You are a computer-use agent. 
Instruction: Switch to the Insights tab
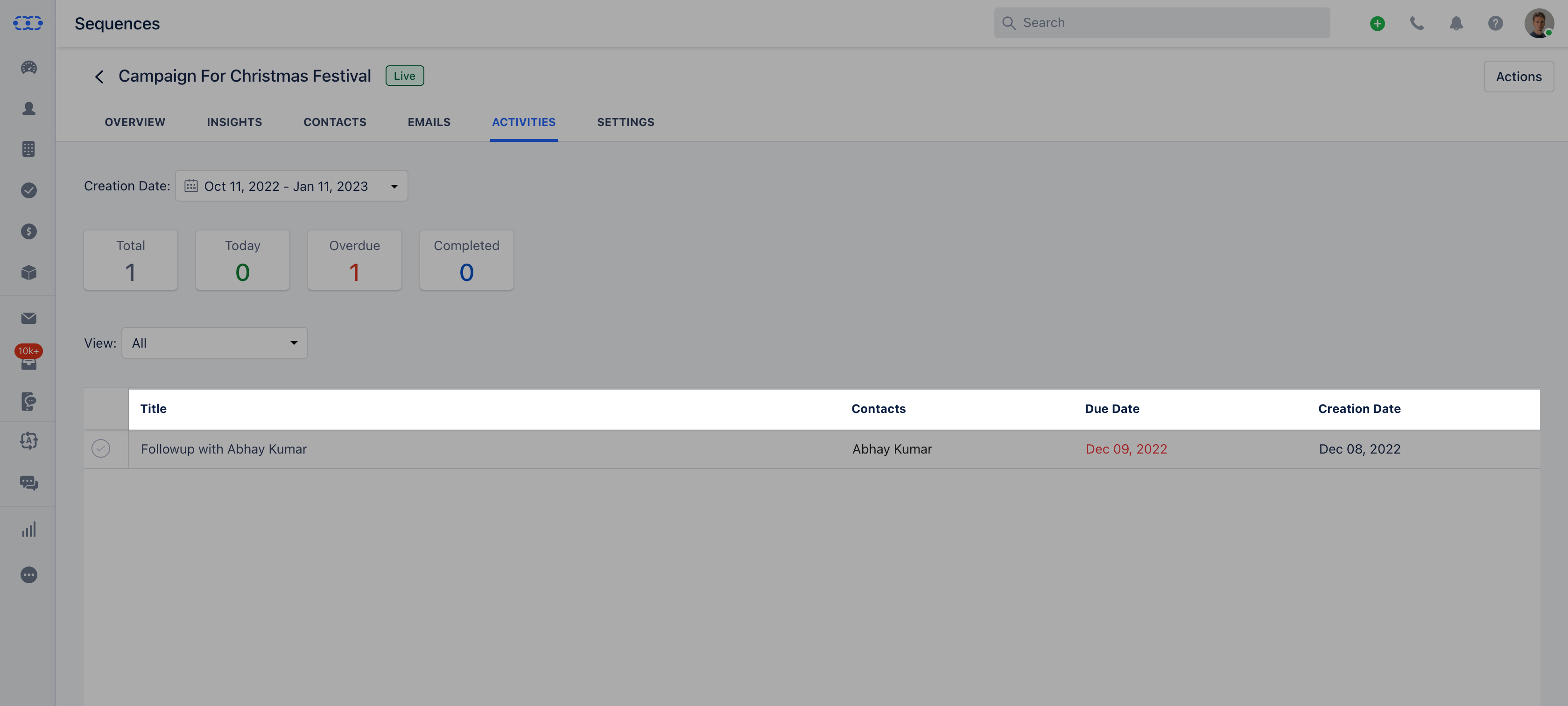pos(234,122)
